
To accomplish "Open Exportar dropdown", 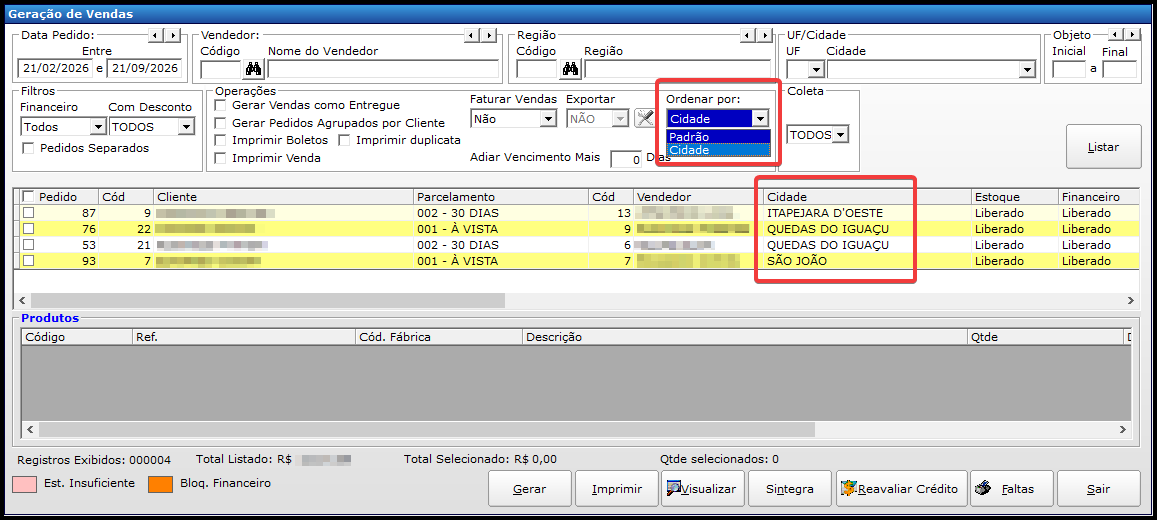I will point(621,118).
